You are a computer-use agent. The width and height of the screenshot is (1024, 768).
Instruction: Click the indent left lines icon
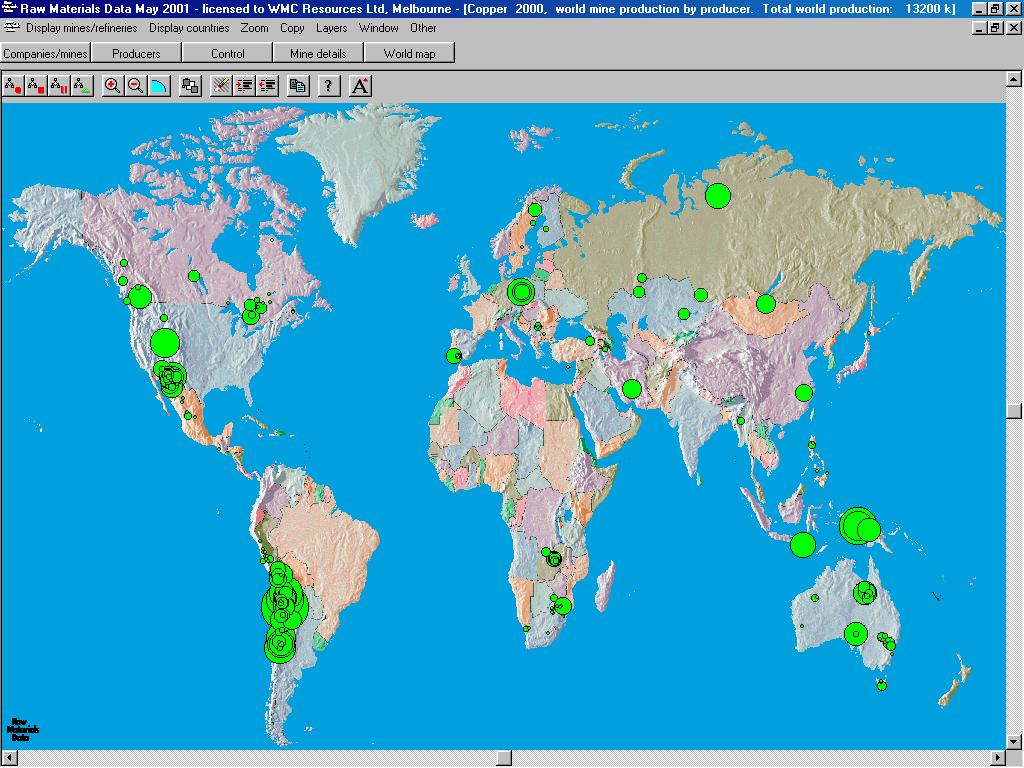[x=267, y=86]
